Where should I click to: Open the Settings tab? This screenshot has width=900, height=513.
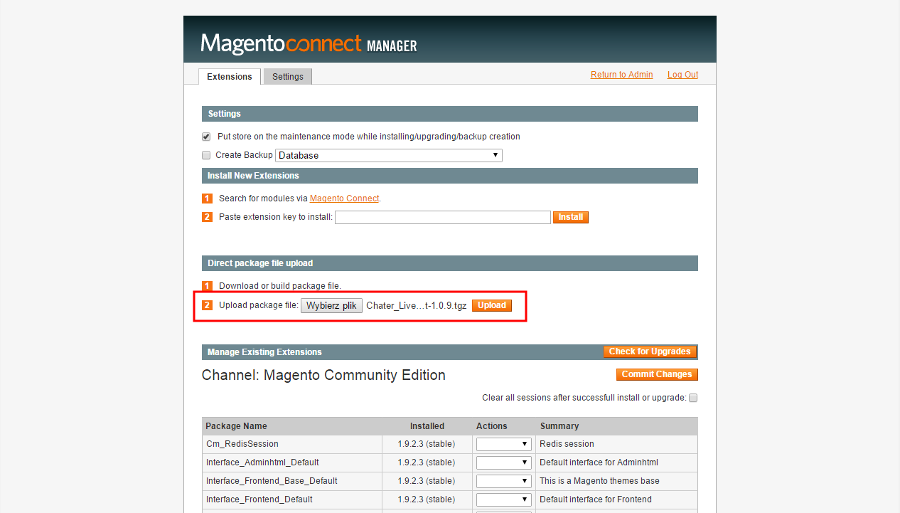click(x=288, y=76)
